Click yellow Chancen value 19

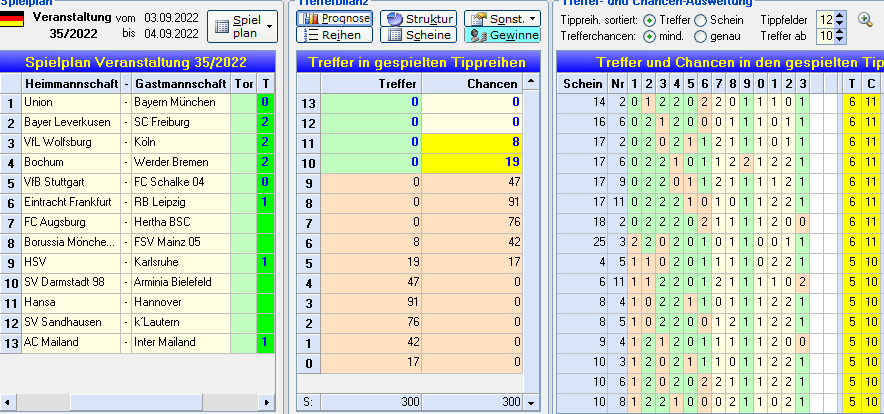tap(472, 164)
